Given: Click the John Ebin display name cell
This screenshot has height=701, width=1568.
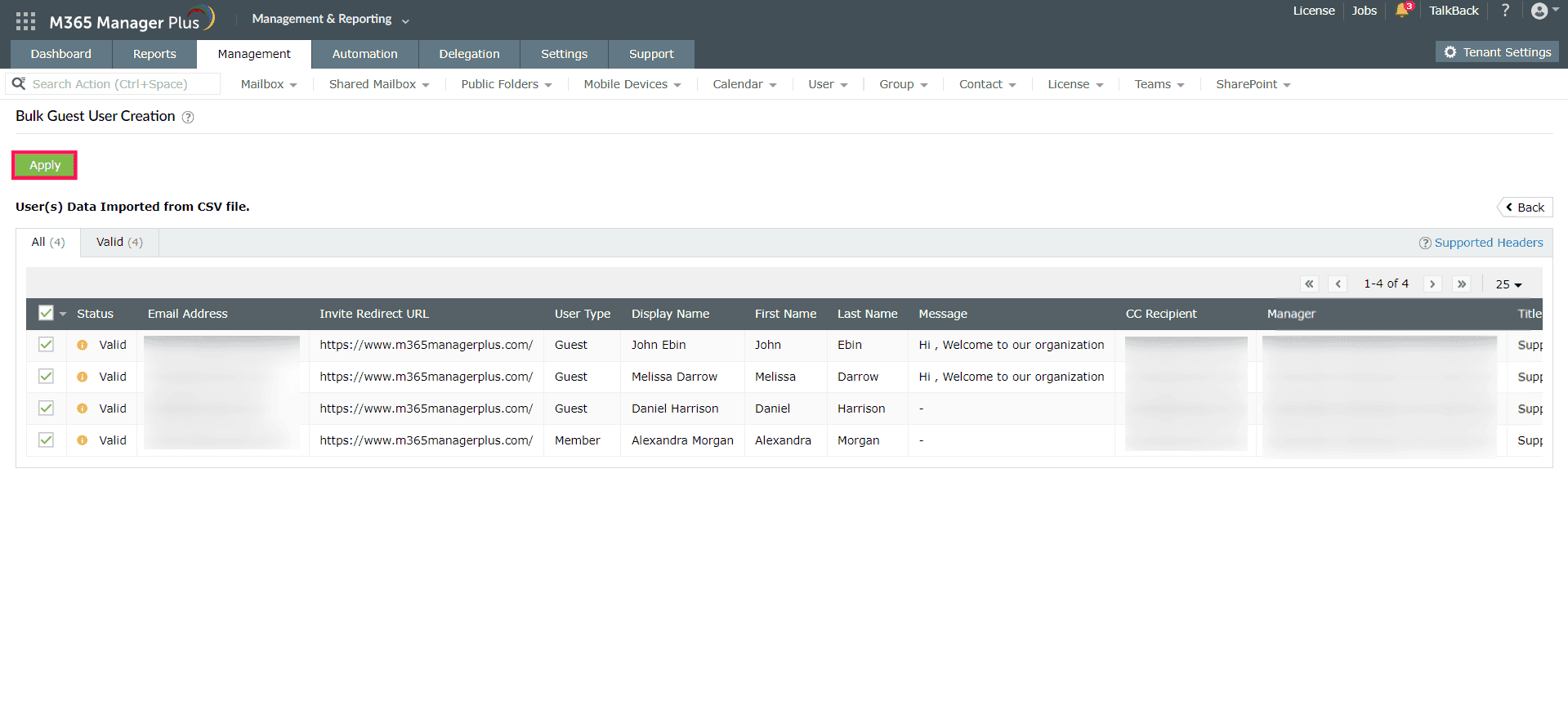Looking at the screenshot, I should 659,345.
